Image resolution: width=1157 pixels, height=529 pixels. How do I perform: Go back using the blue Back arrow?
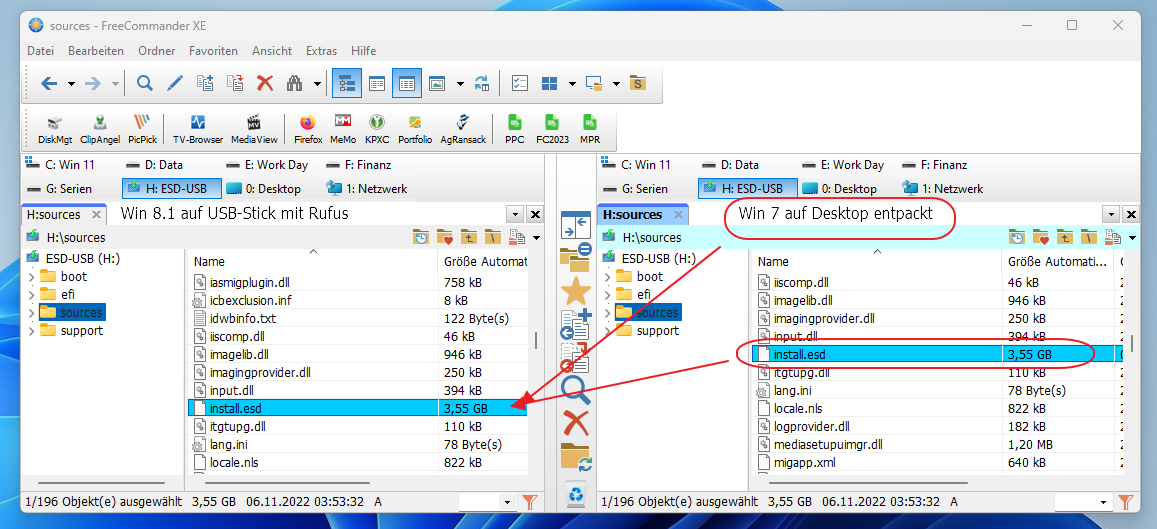coord(49,83)
